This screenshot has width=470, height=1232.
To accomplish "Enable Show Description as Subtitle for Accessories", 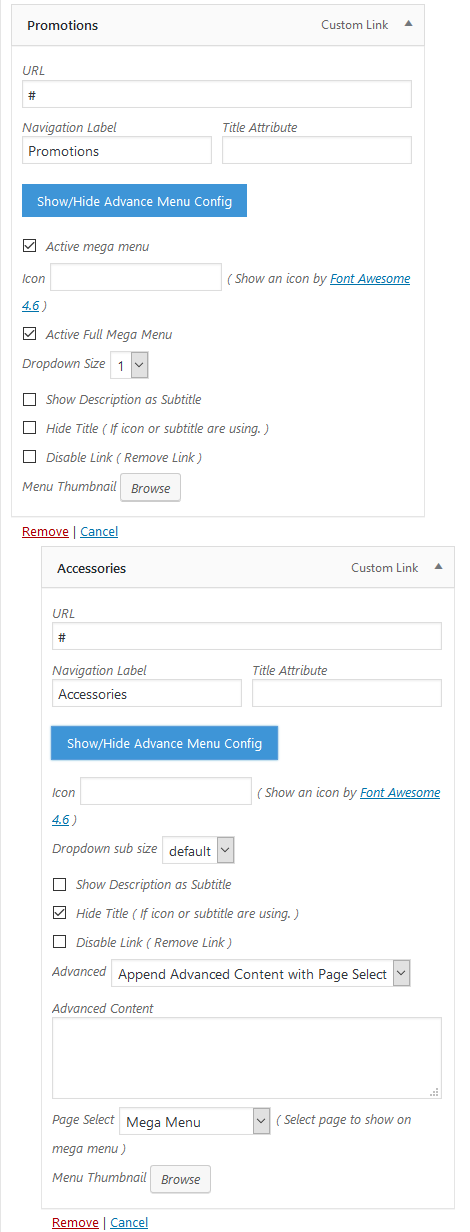I will pyautogui.click(x=59, y=884).
